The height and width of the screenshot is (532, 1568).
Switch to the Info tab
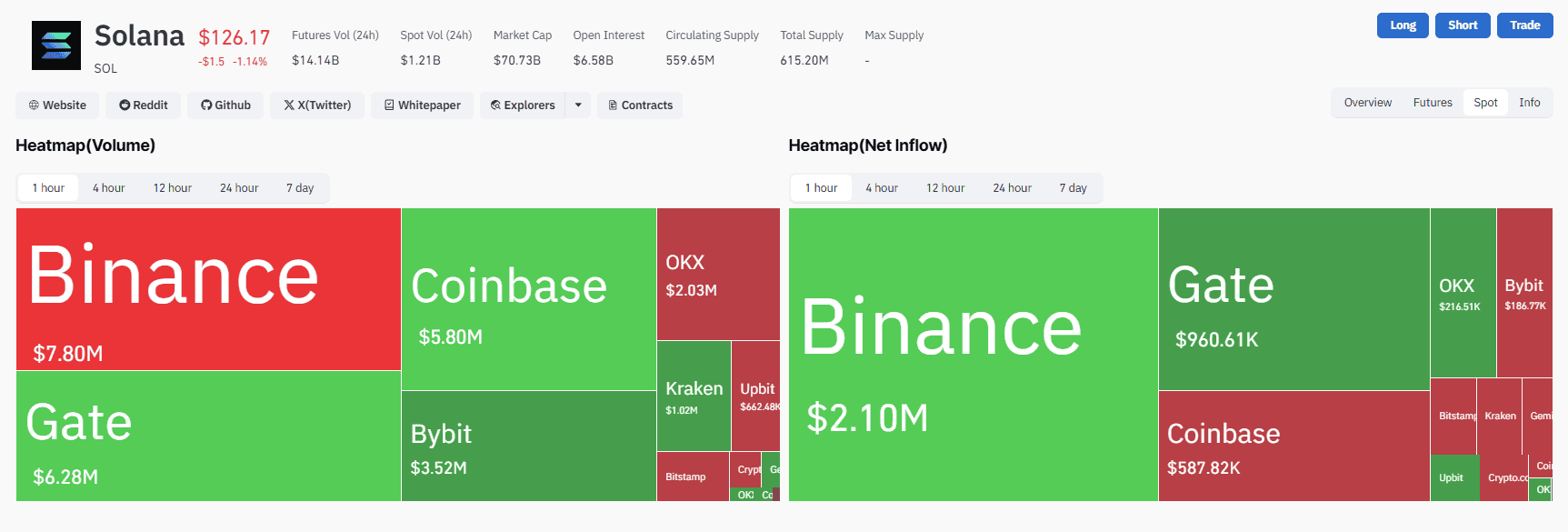pos(1530,103)
